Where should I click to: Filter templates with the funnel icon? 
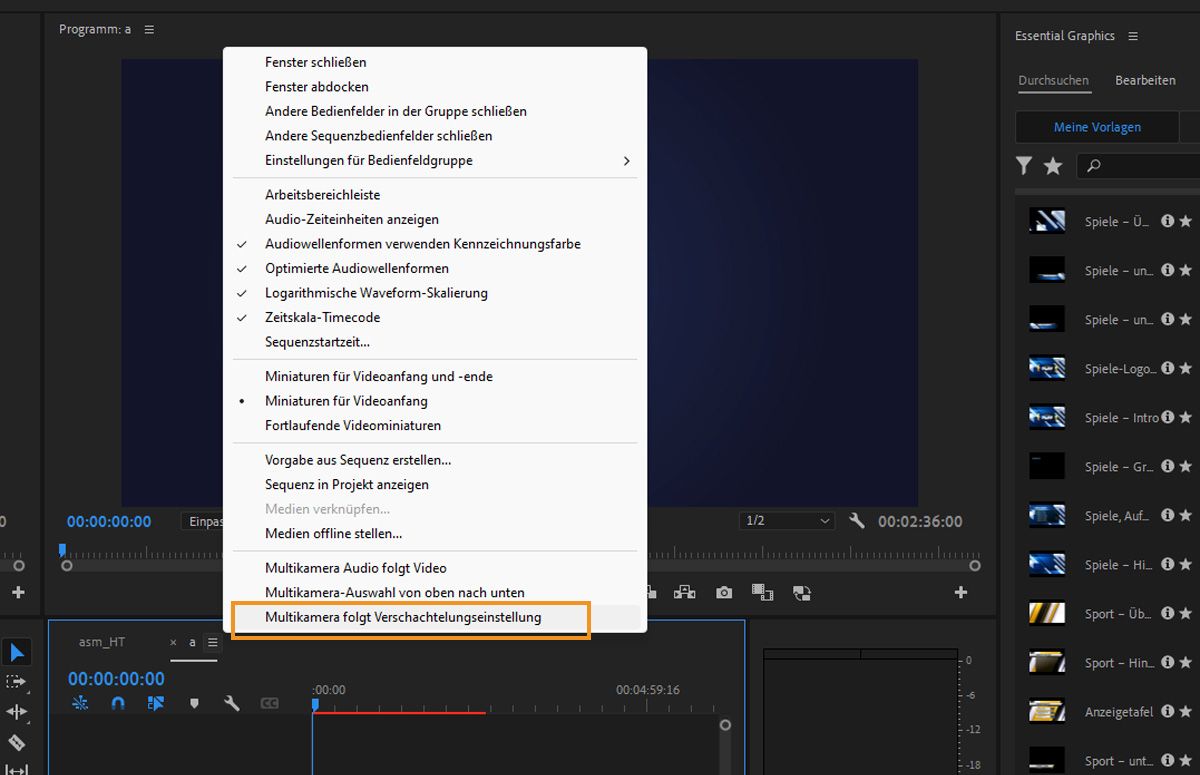[1024, 166]
